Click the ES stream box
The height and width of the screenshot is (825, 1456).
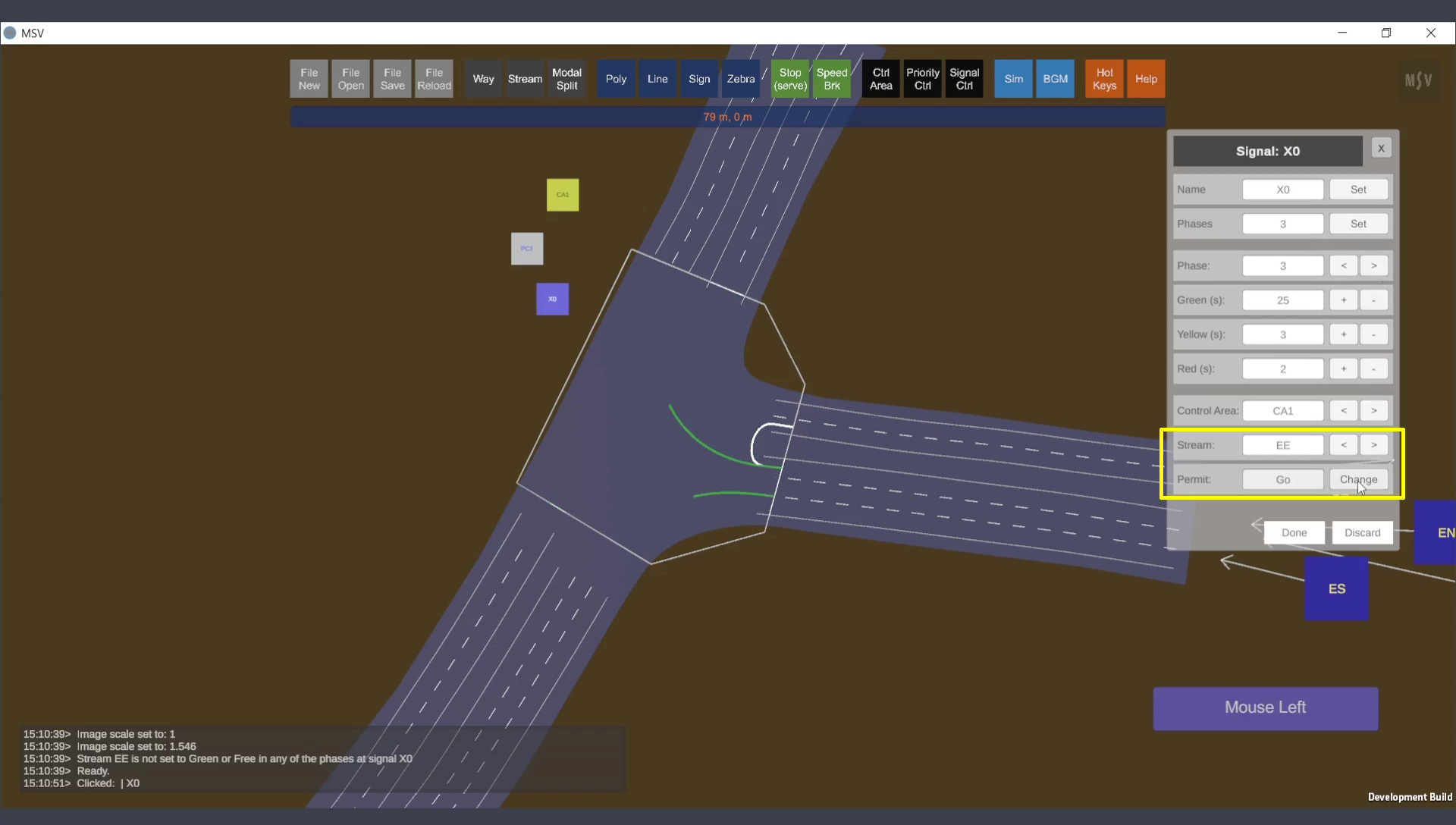pos(1336,588)
